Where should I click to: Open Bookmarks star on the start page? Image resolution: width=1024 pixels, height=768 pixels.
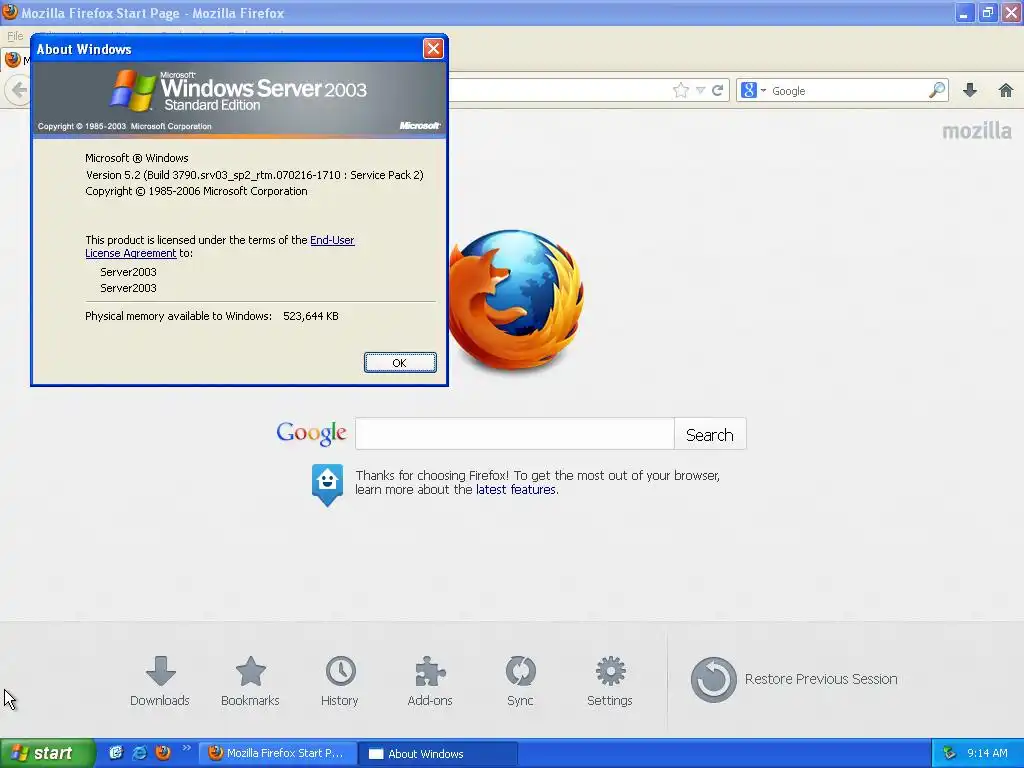(x=250, y=681)
